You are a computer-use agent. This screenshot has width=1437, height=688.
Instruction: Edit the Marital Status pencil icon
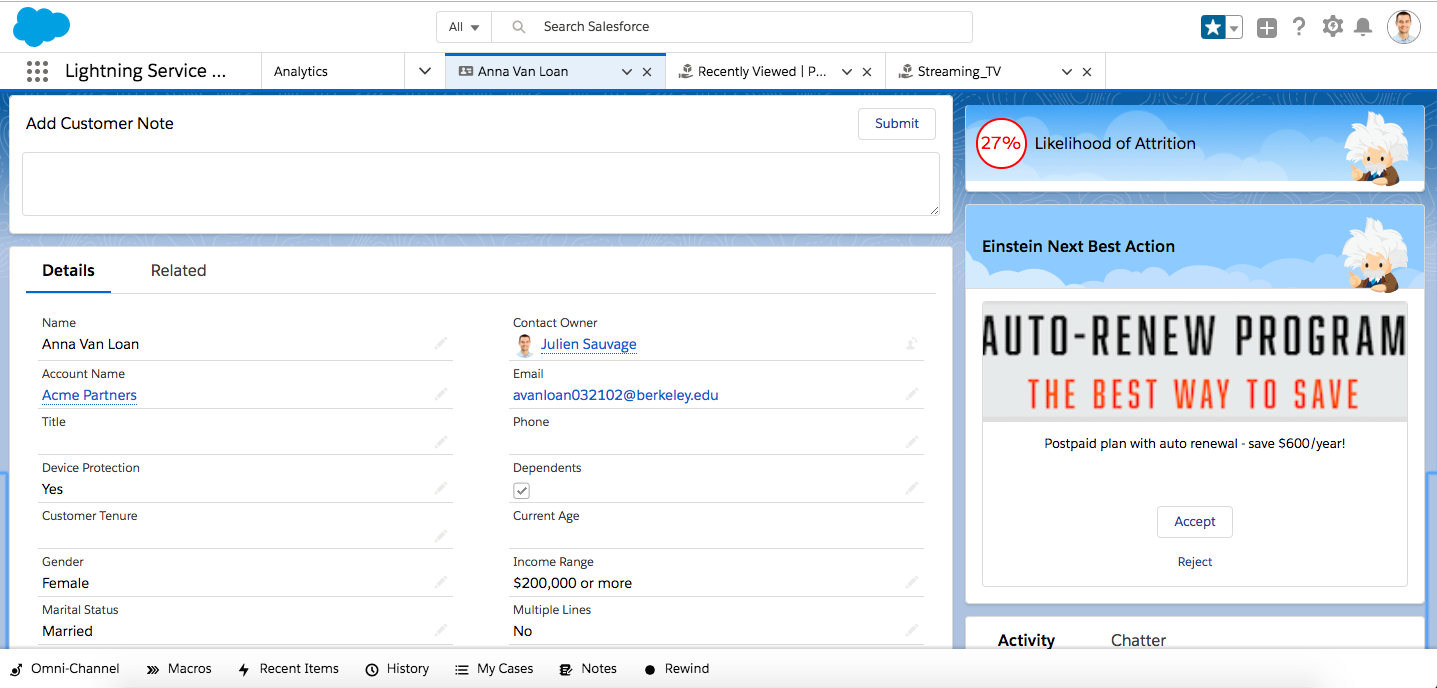pos(441,630)
